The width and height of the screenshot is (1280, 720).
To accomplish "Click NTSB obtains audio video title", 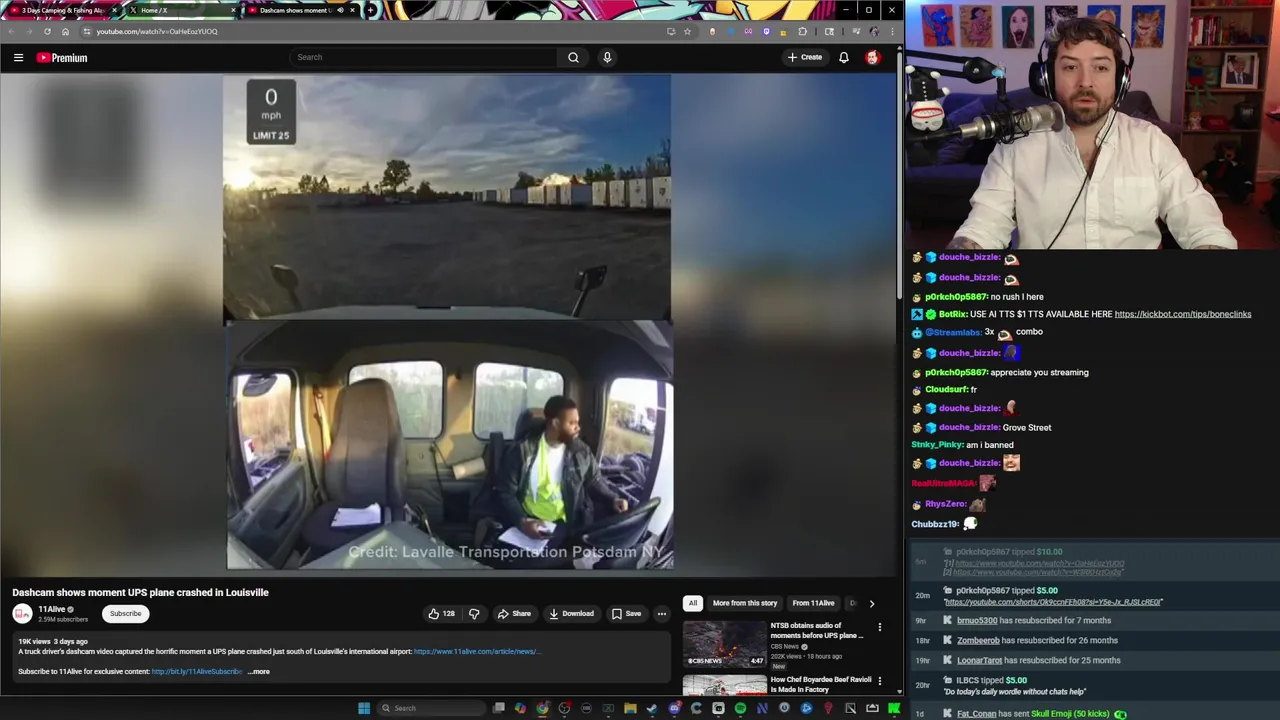I will (x=816, y=630).
